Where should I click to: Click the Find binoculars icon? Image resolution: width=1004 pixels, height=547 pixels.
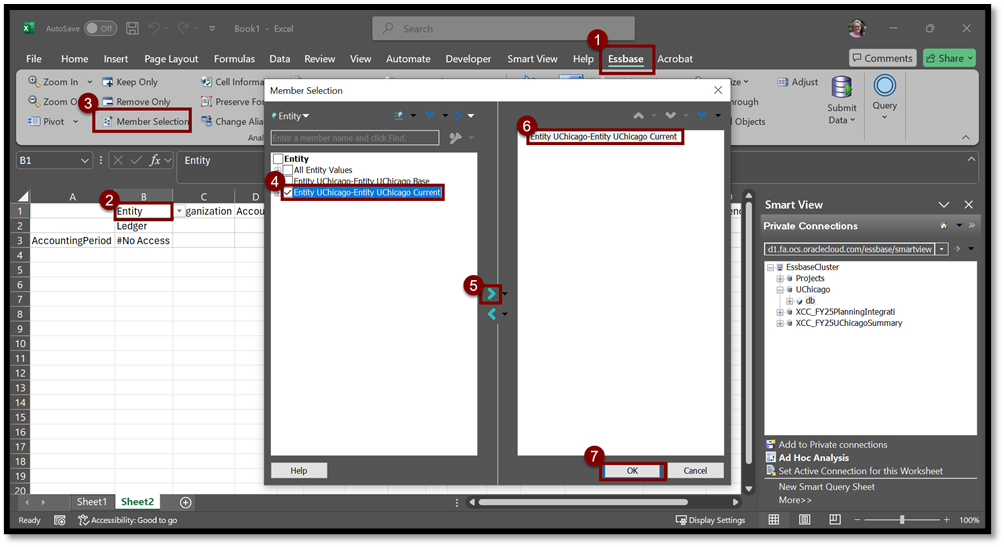pos(455,138)
